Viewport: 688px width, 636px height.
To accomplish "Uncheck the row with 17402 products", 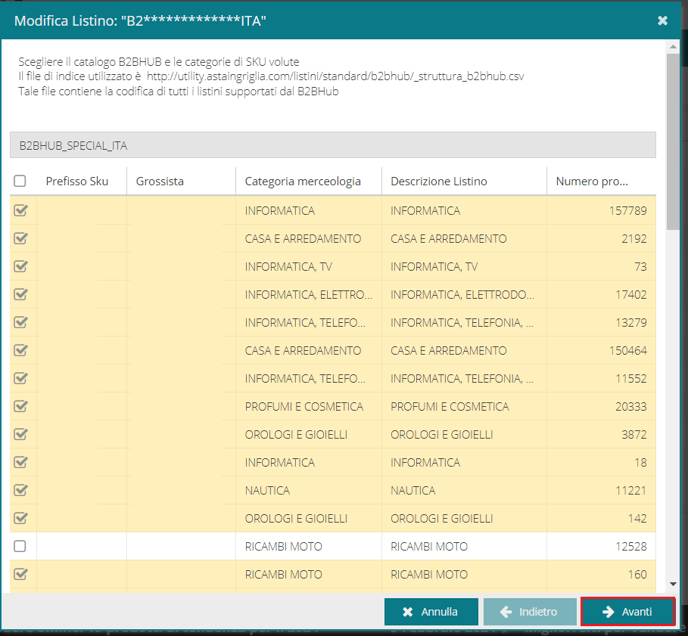I will pyautogui.click(x=20, y=294).
